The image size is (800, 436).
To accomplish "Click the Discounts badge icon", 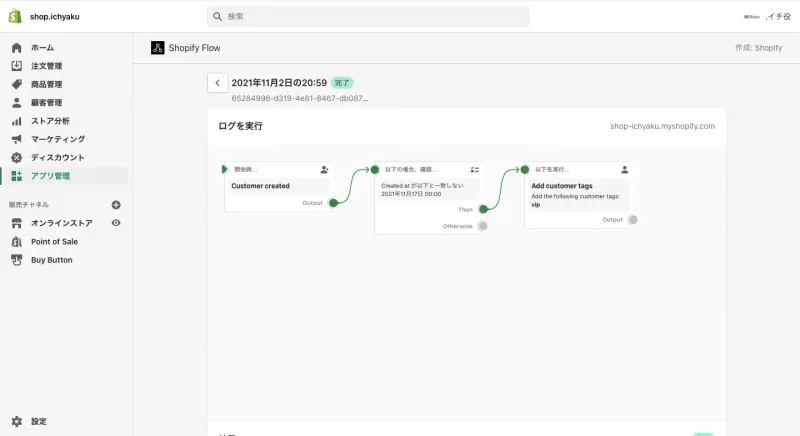I will (16, 158).
